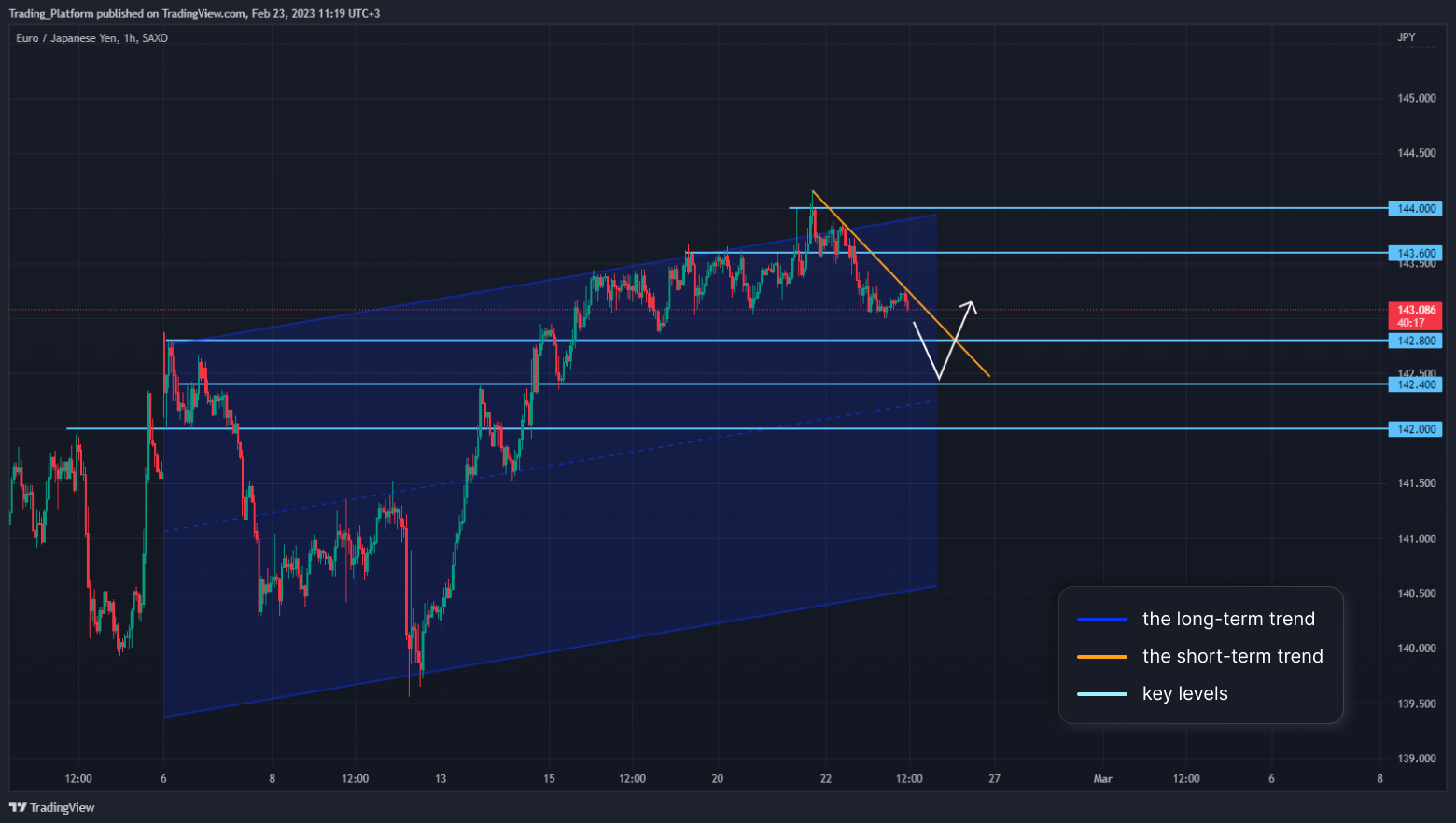Click the 140.000 price axis value

pyautogui.click(x=1416, y=649)
